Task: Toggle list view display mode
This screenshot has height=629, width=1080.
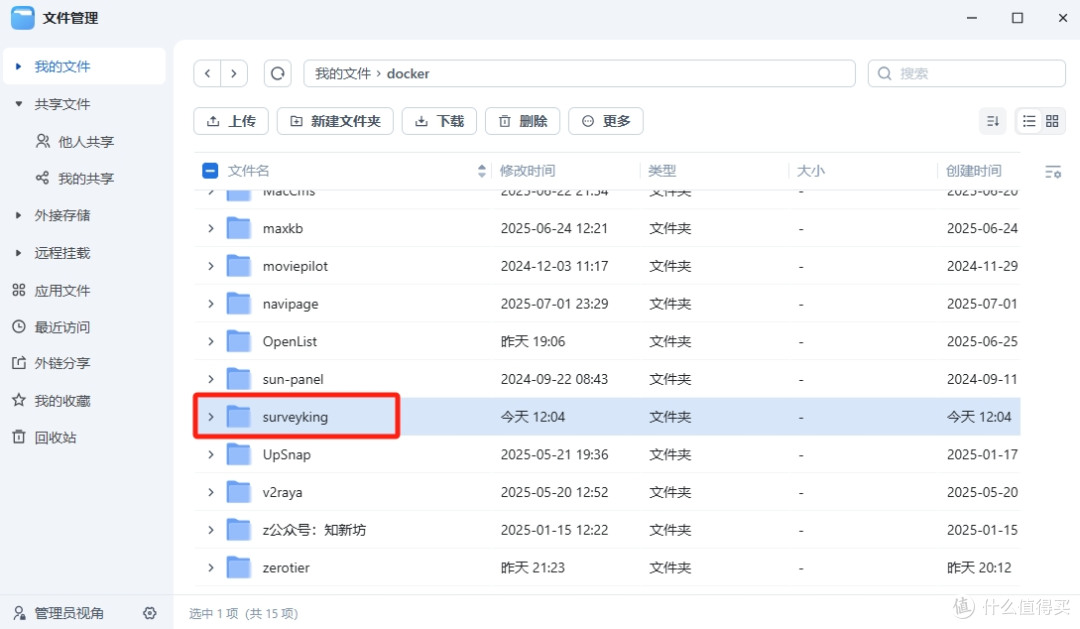Action: click(1028, 120)
